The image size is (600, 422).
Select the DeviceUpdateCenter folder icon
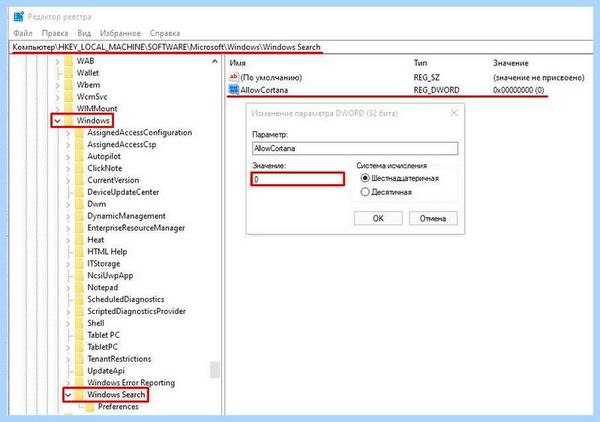79,192
